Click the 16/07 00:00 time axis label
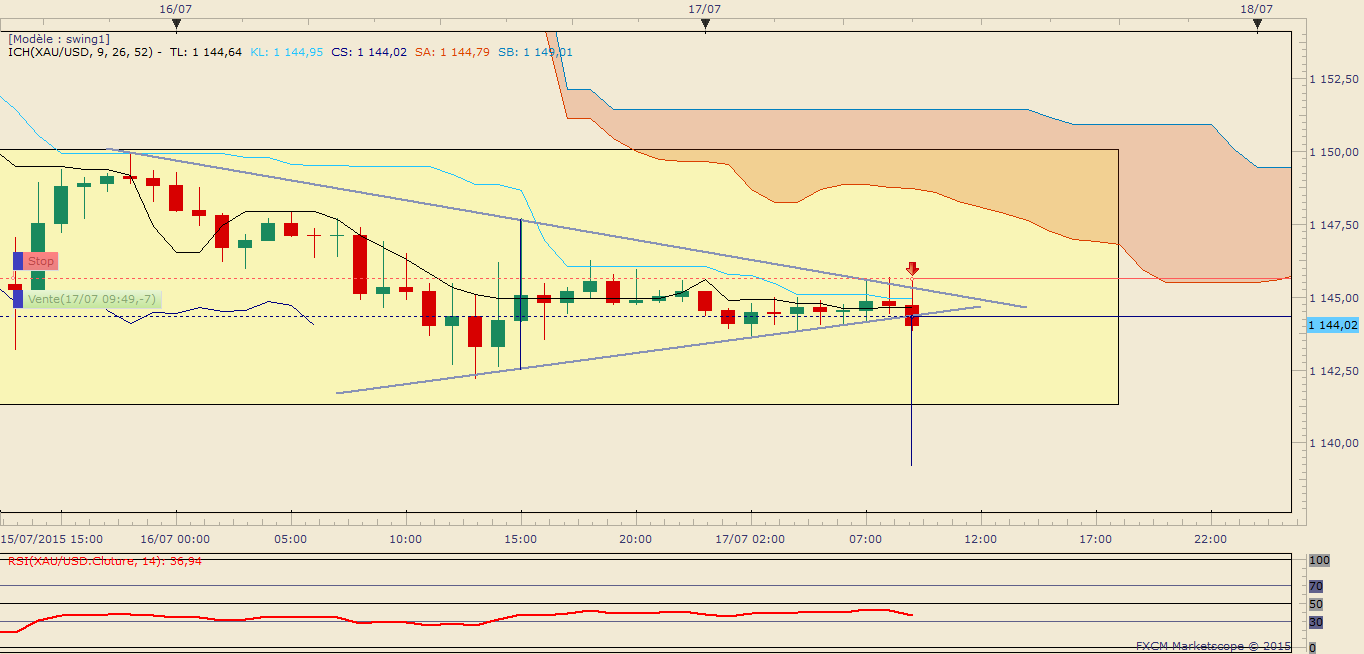Screen dimensions: 1364x654 (x=176, y=539)
